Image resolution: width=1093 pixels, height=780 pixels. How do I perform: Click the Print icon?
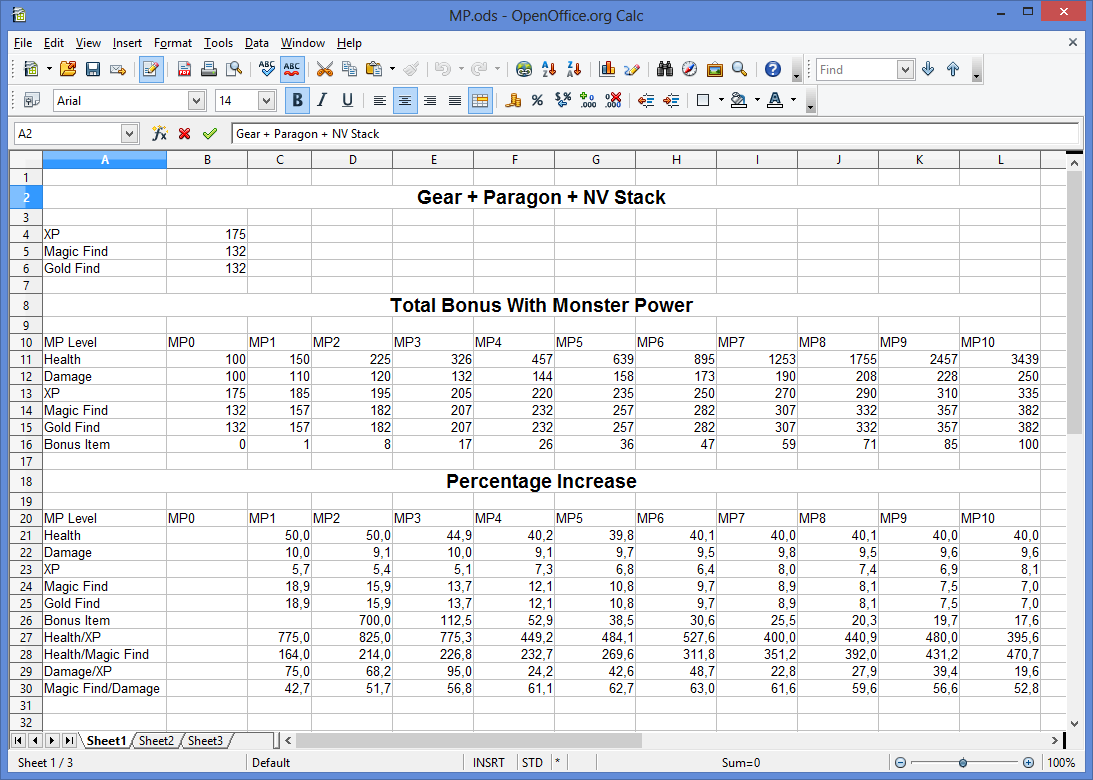[x=209, y=69]
